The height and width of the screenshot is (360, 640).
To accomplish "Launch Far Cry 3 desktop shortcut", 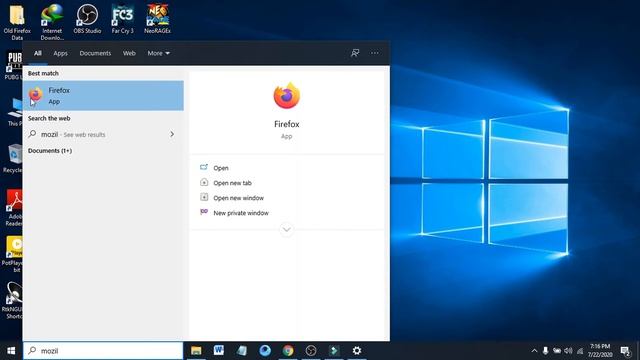I will click(122, 19).
